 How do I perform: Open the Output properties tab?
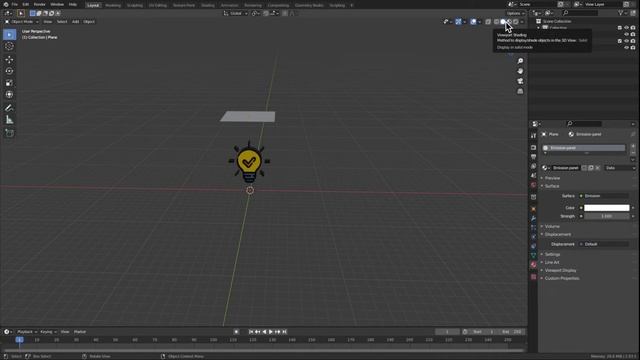click(x=533, y=157)
